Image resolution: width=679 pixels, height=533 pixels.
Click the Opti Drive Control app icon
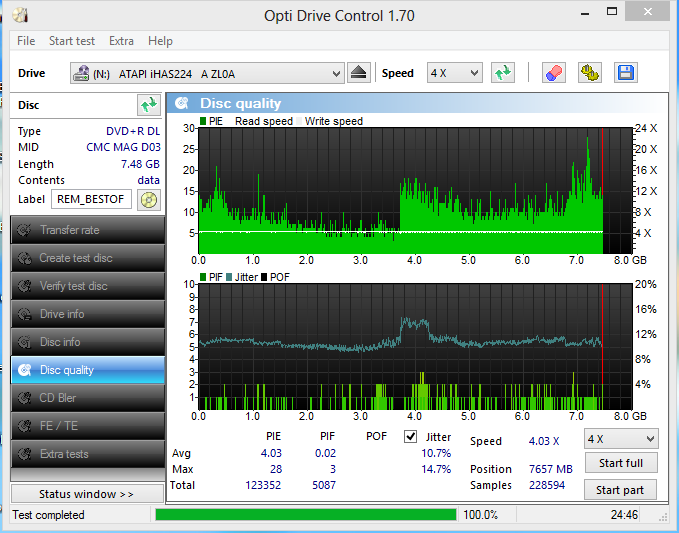(x=21, y=15)
